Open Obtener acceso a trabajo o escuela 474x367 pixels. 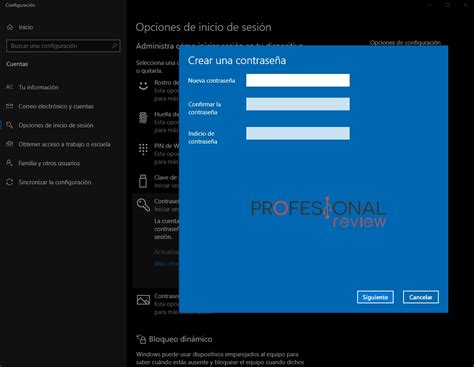(64, 144)
